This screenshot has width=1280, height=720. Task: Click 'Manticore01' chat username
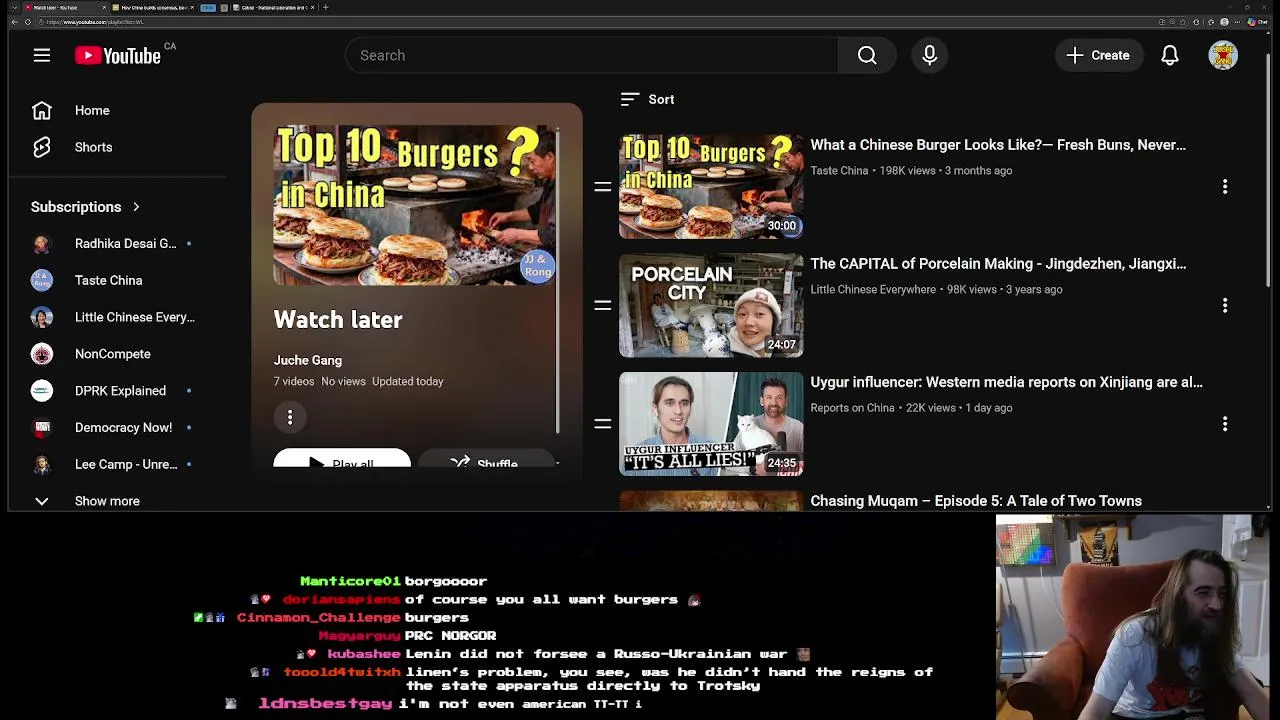[350, 581]
